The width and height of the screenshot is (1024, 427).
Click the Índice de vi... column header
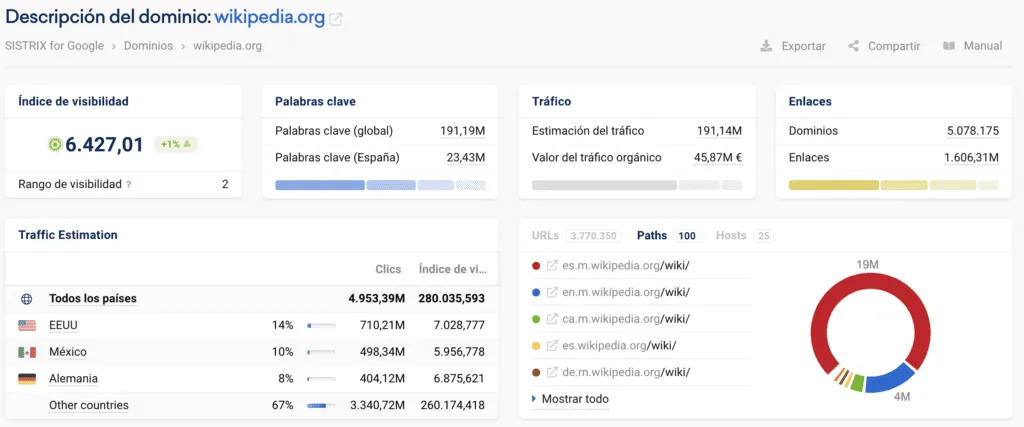[453, 269]
